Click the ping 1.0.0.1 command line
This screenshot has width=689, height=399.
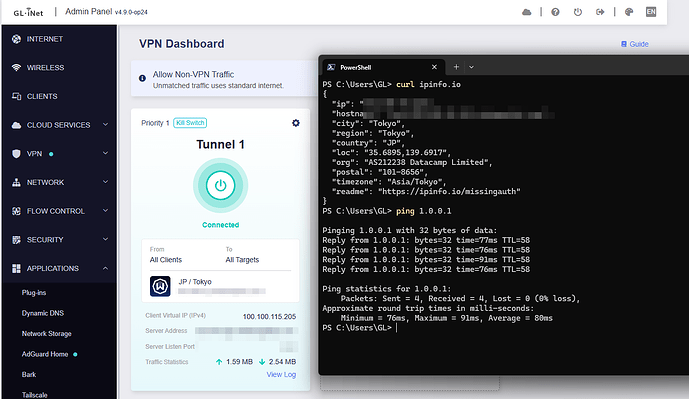pos(387,211)
